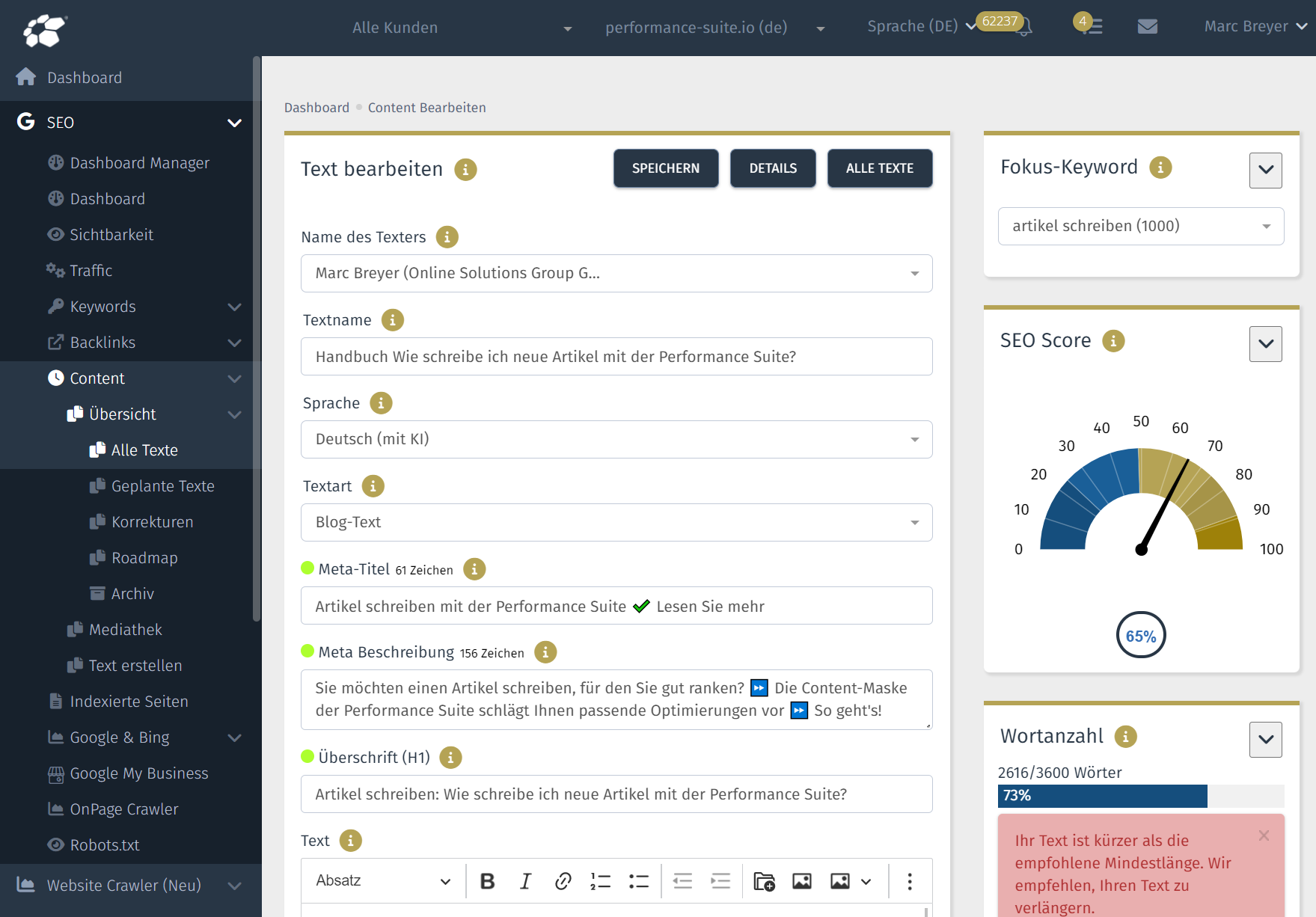Click info icon beside Text label
The image size is (1316, 917).
350,841
